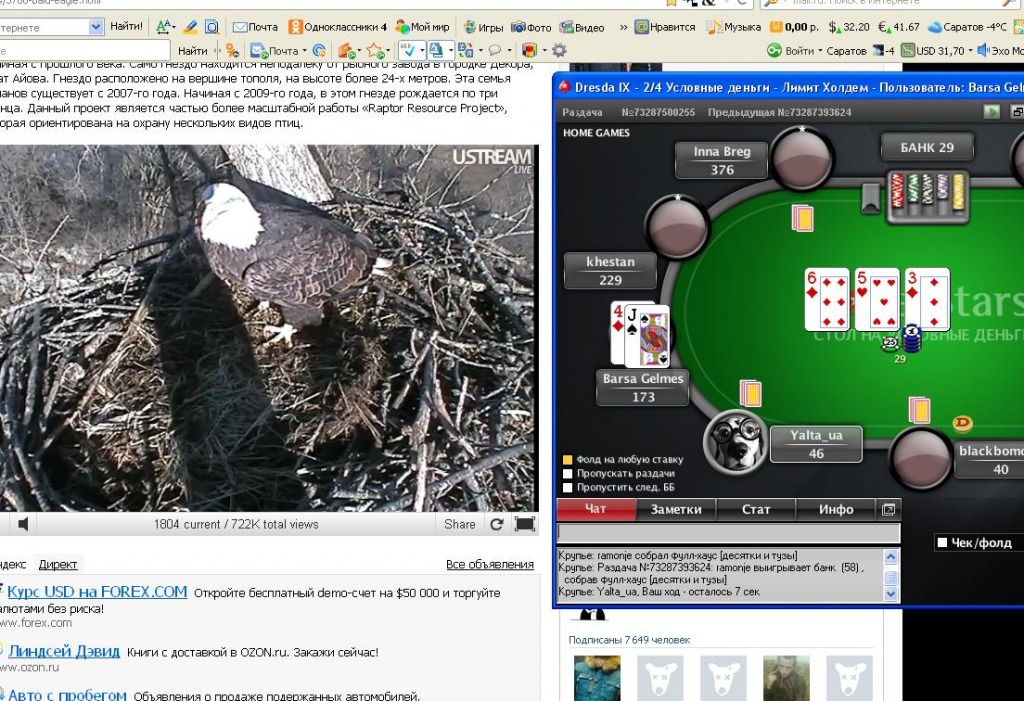1024x701 pixels.
Task: Open 'Авто с пробегом' ad link
Action: pos(67,694)
